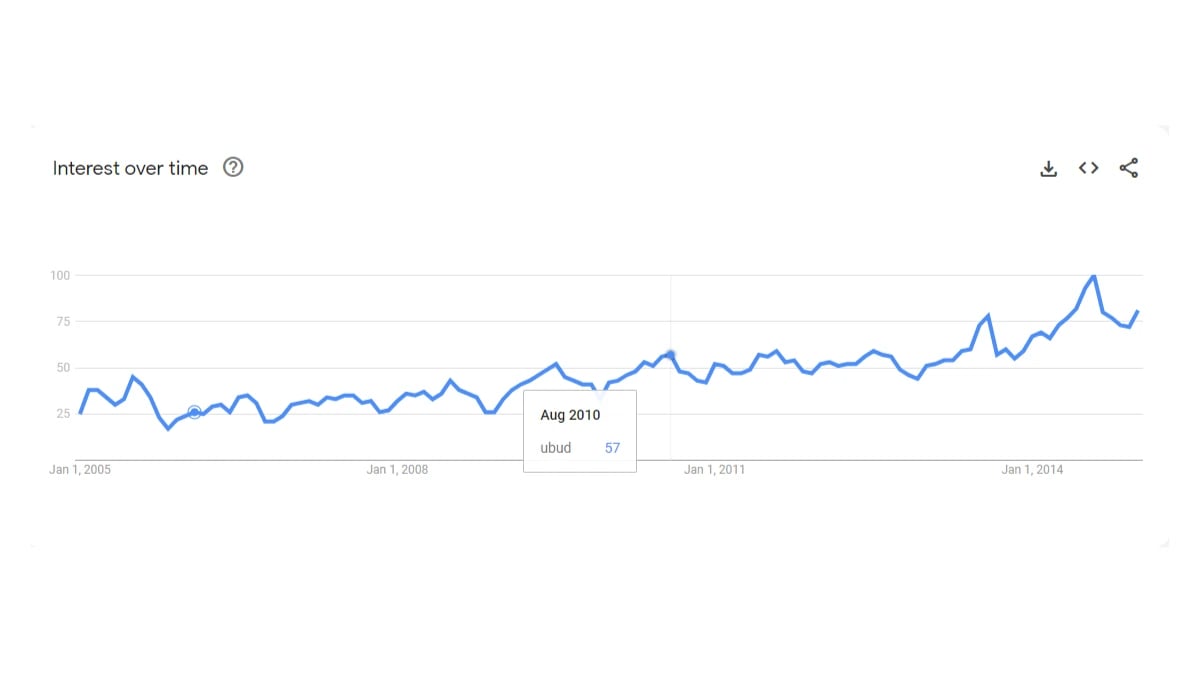
Task: Select the ubud label inside the tooltip
Action: [x=555, y=448]
